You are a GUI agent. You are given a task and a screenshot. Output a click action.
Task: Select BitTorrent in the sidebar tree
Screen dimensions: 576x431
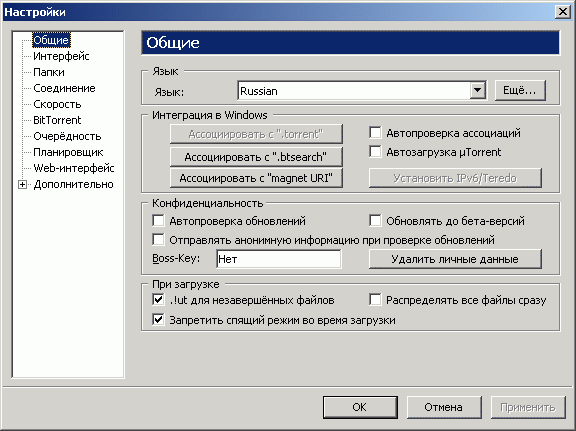tap(57, 120)
